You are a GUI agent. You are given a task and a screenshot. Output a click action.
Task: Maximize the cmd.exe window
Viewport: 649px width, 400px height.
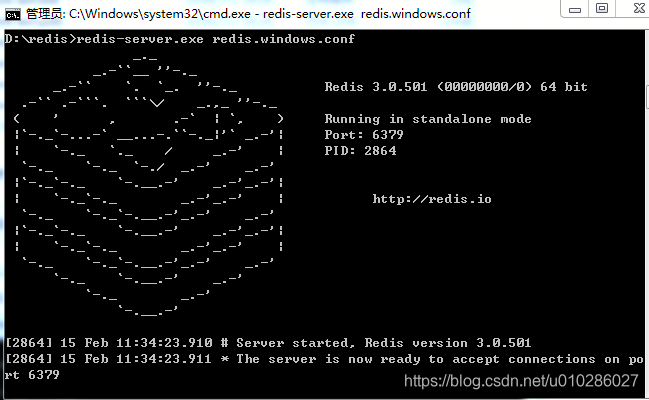pyautogui.click(x=602, y=8)
